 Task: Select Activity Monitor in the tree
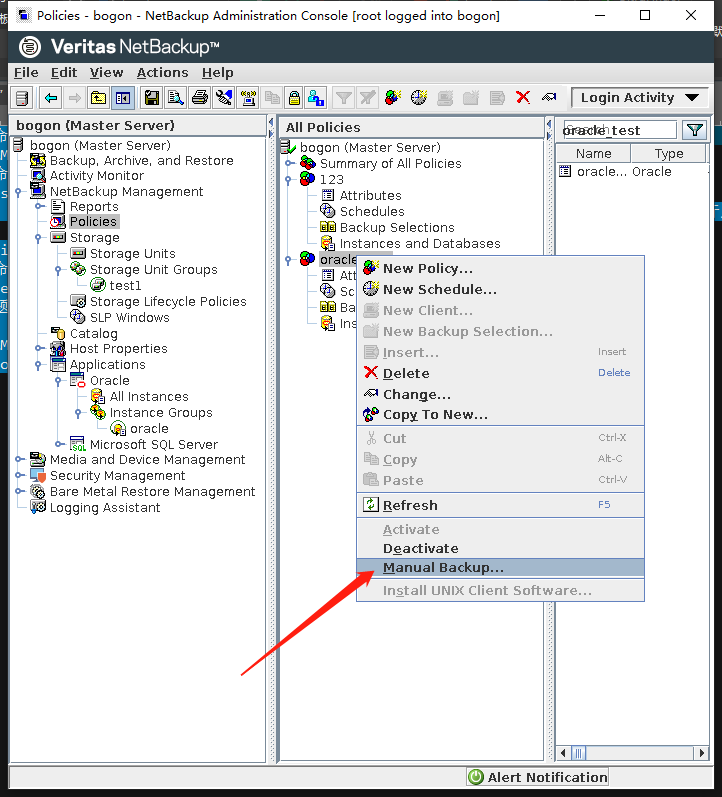pyautogui.click(x=97, y=176)
